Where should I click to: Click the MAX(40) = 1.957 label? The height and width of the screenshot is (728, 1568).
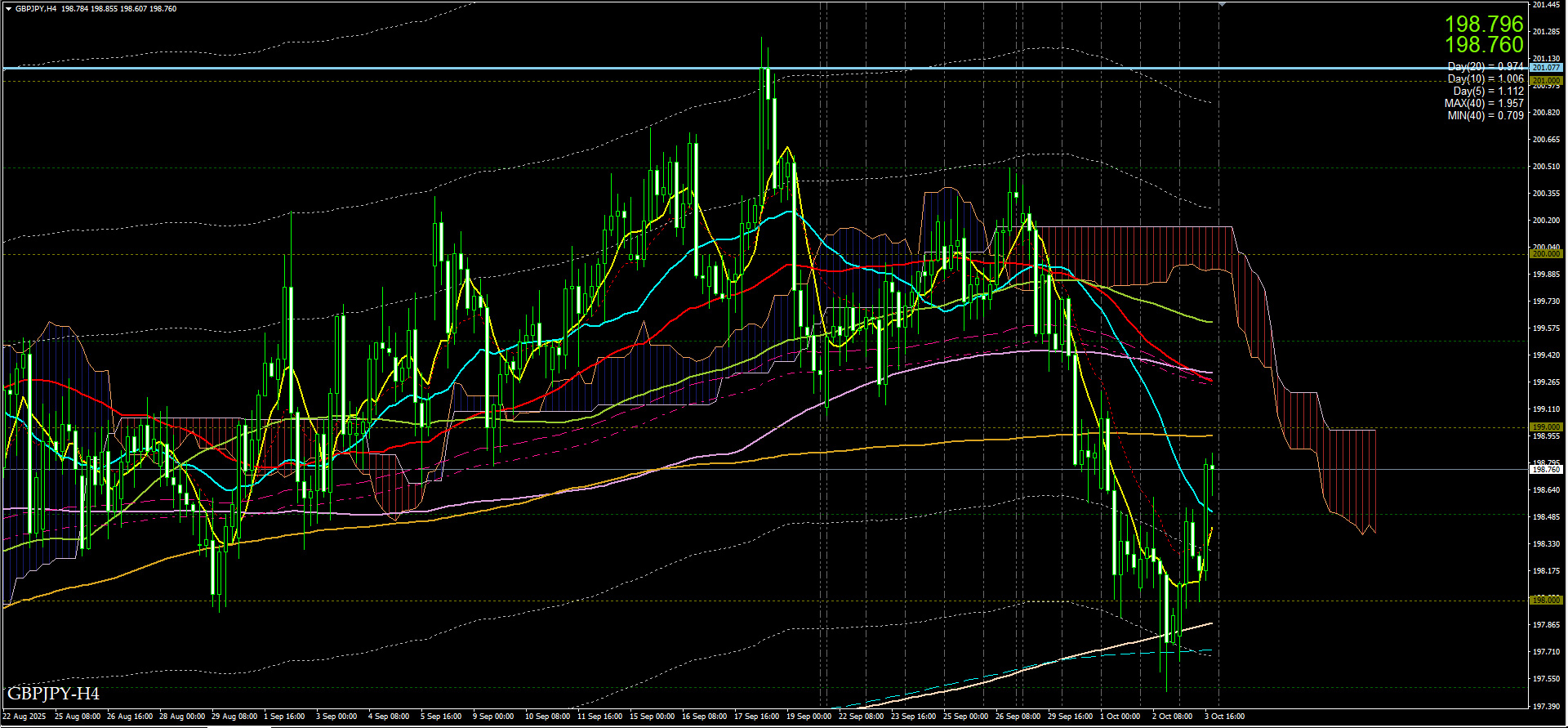pyautogui.click(x=1483, y=103)
